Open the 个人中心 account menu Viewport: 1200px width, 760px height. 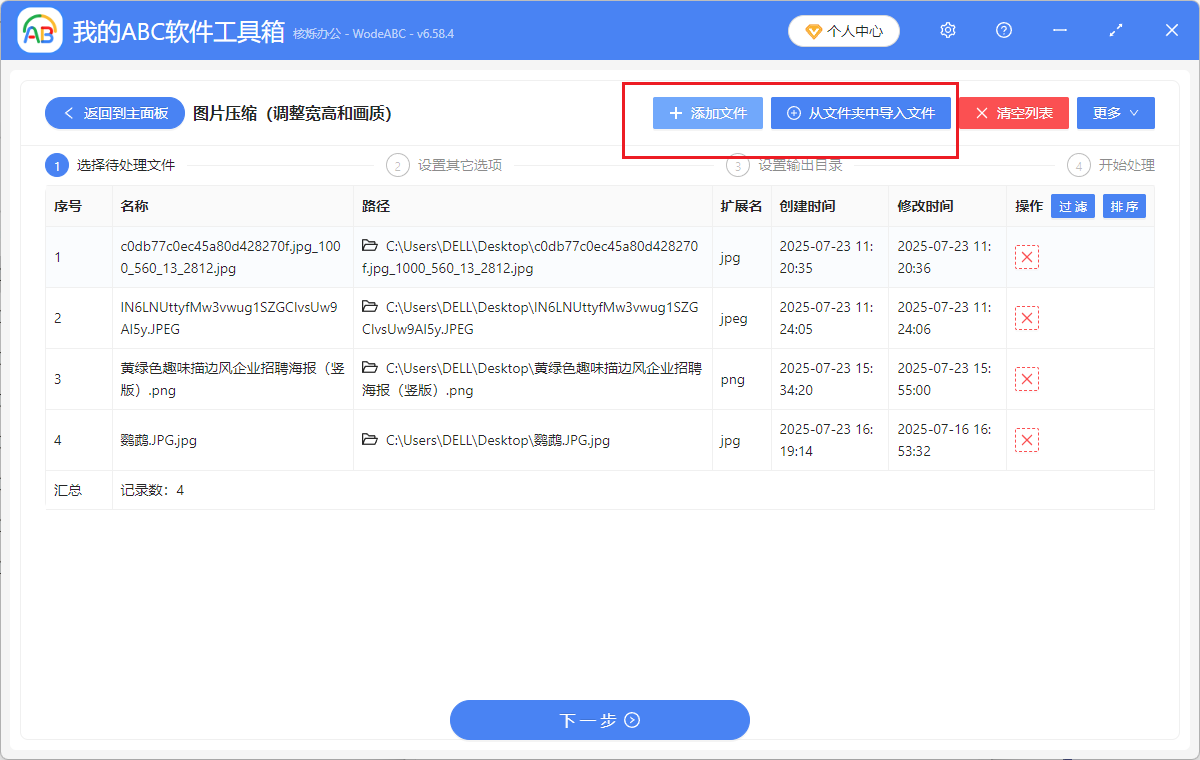[x=843, y=30]
